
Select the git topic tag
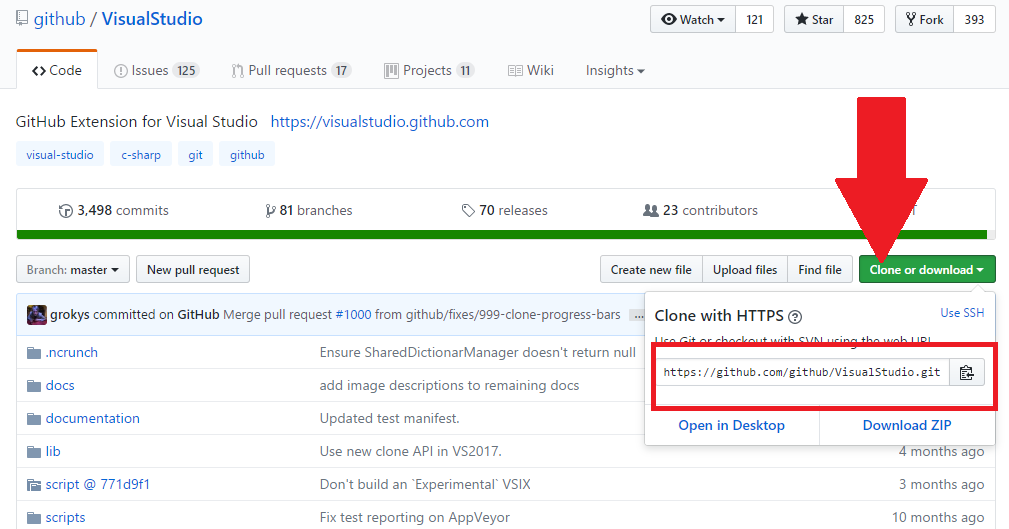pyautogui.click(x=196, y=154)
